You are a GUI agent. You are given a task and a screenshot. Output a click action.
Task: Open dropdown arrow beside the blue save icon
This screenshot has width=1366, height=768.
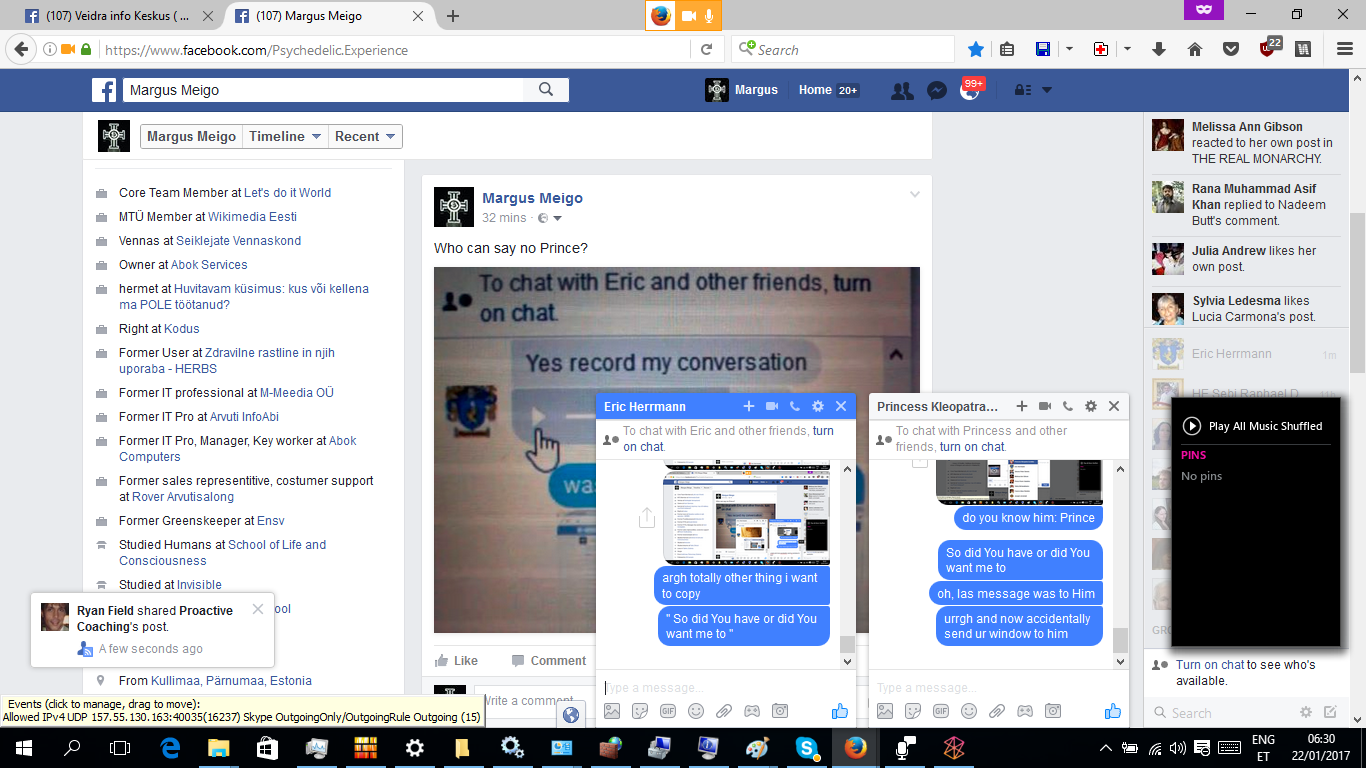pos(1069,49)
